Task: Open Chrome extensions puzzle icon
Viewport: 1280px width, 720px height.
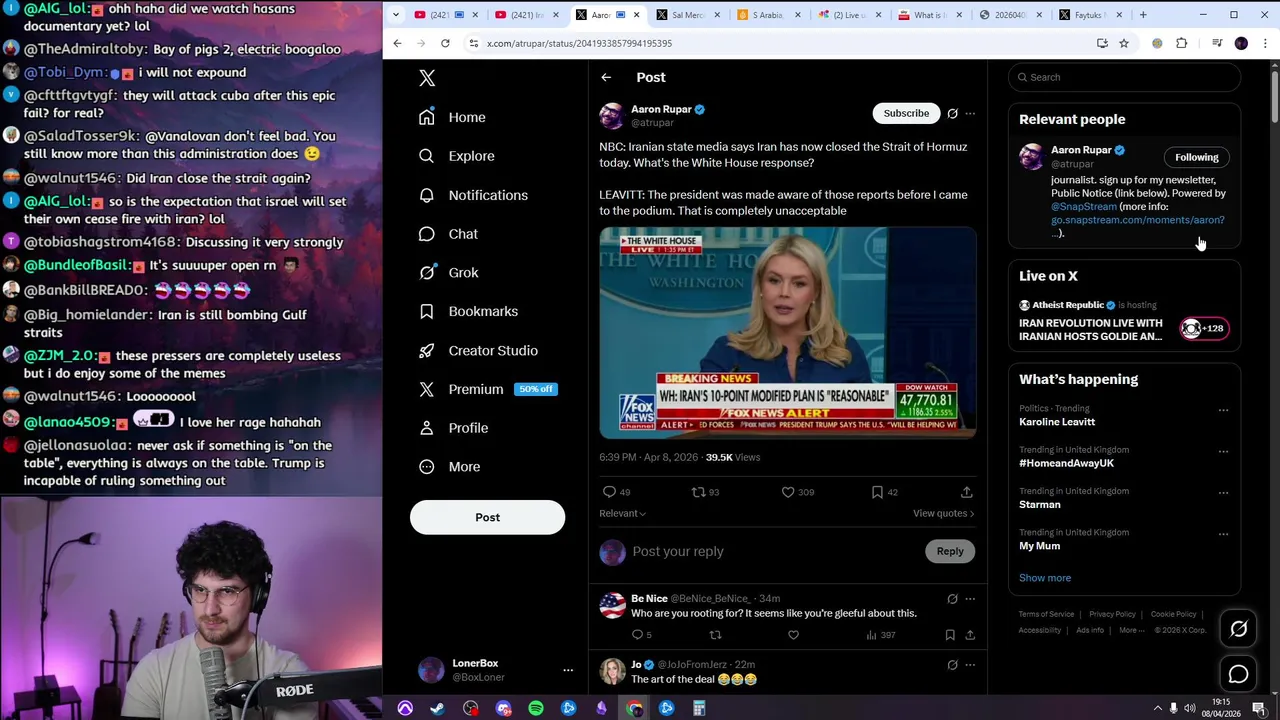Action: [x=1182, y=43]
